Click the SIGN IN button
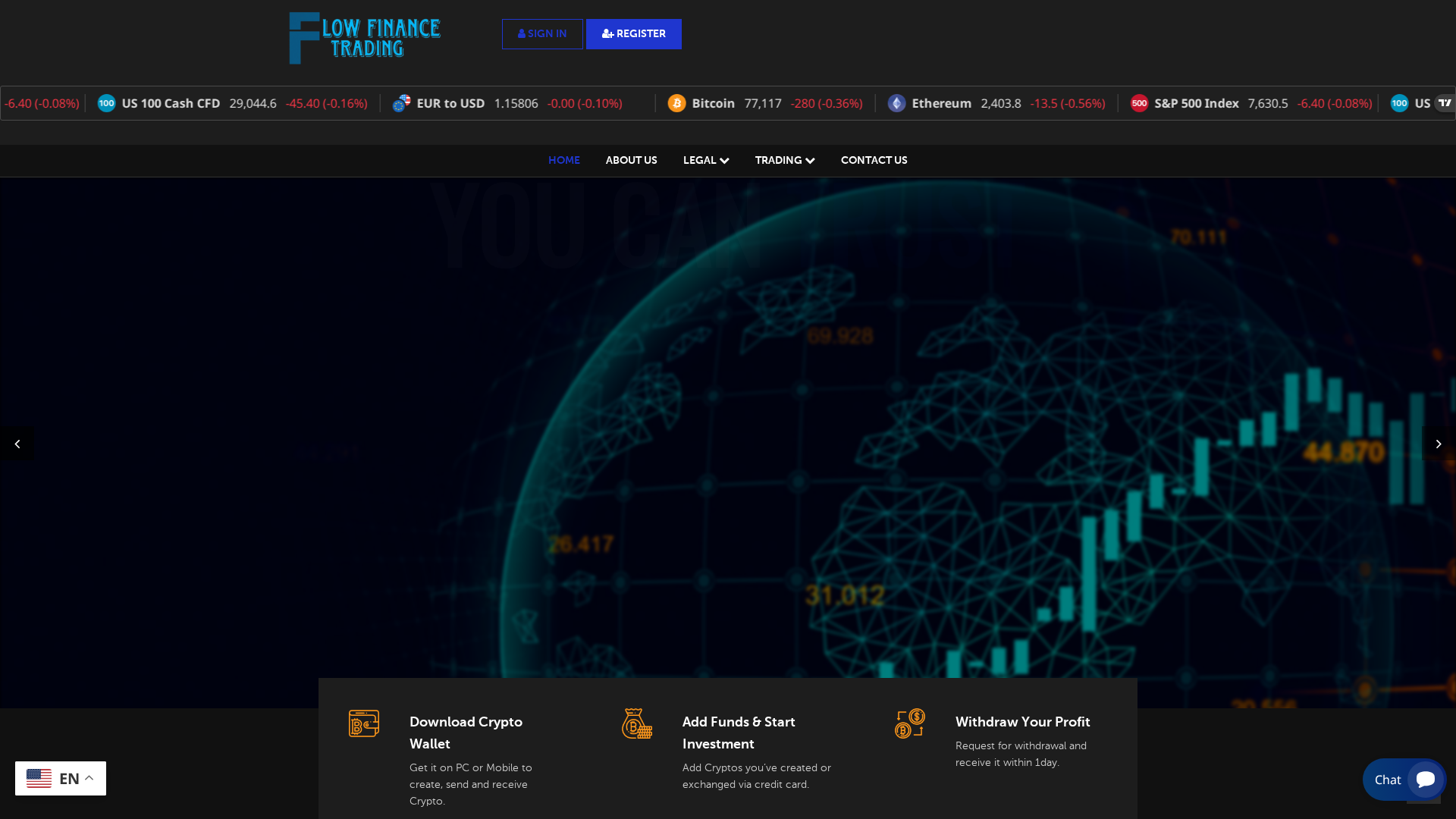 tap(542, 34)
